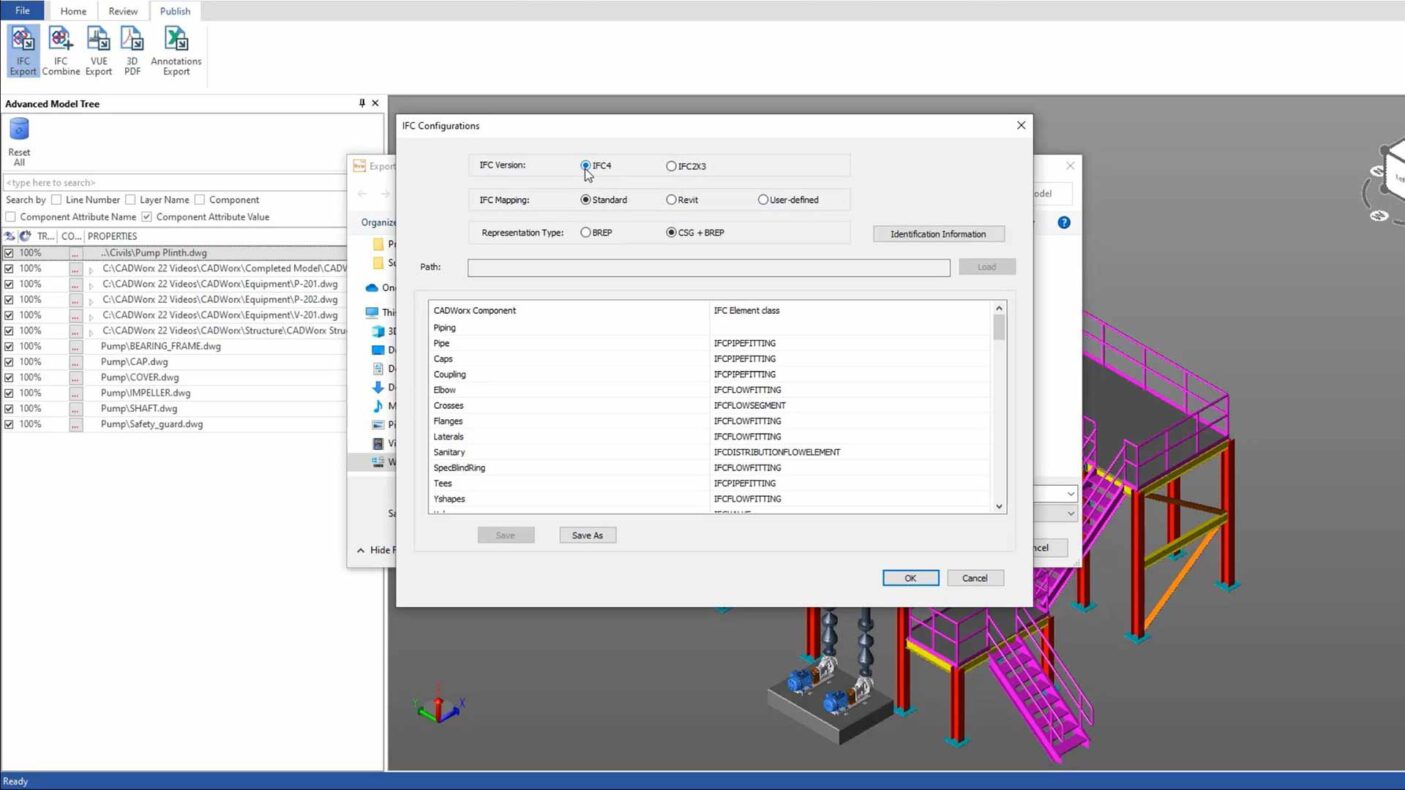This screenshot has width=1405, height=790.
Task: Open the File menu
Action: tap(22, 11)
